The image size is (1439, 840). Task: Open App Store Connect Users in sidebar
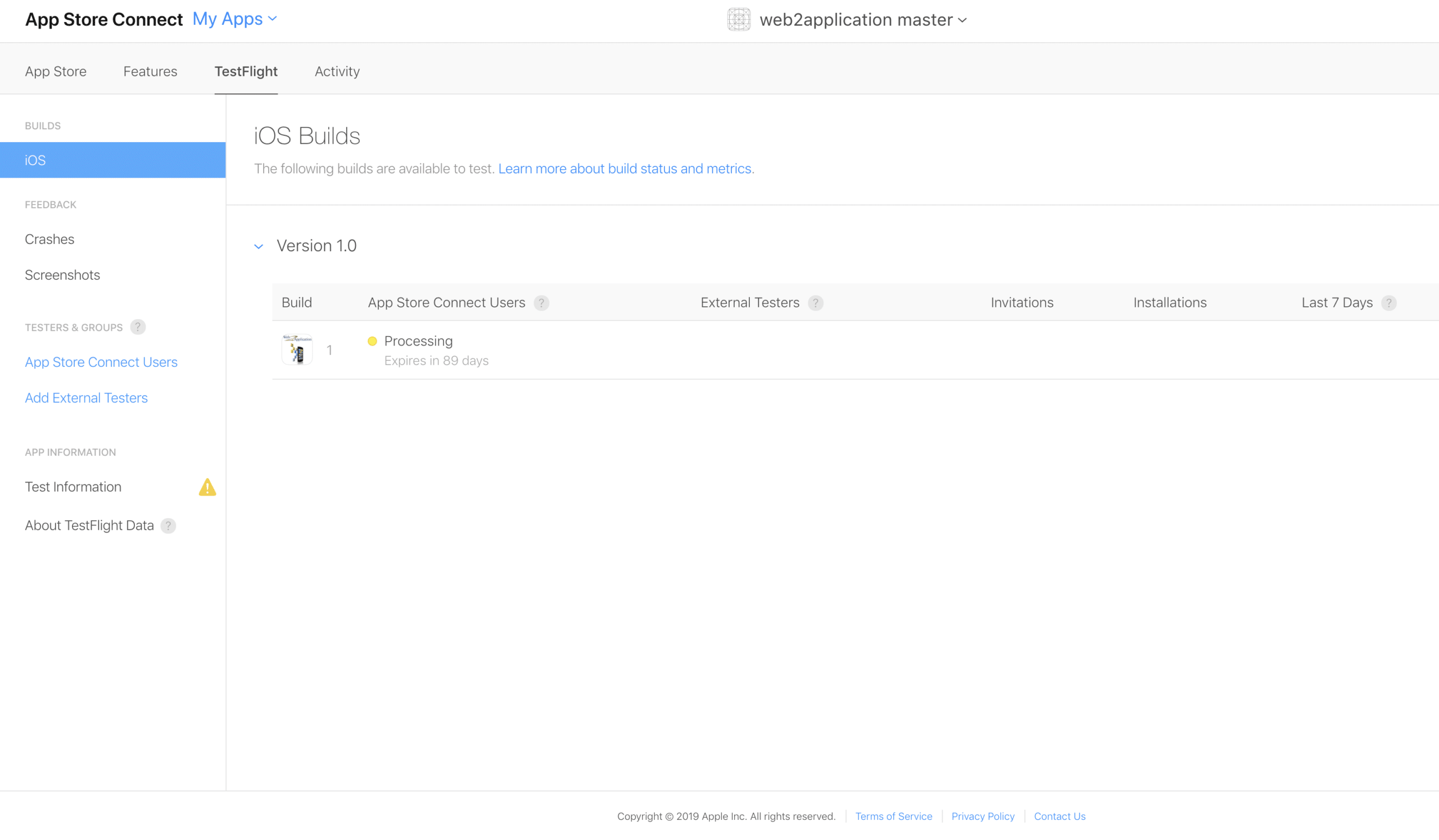click(101, 362)
